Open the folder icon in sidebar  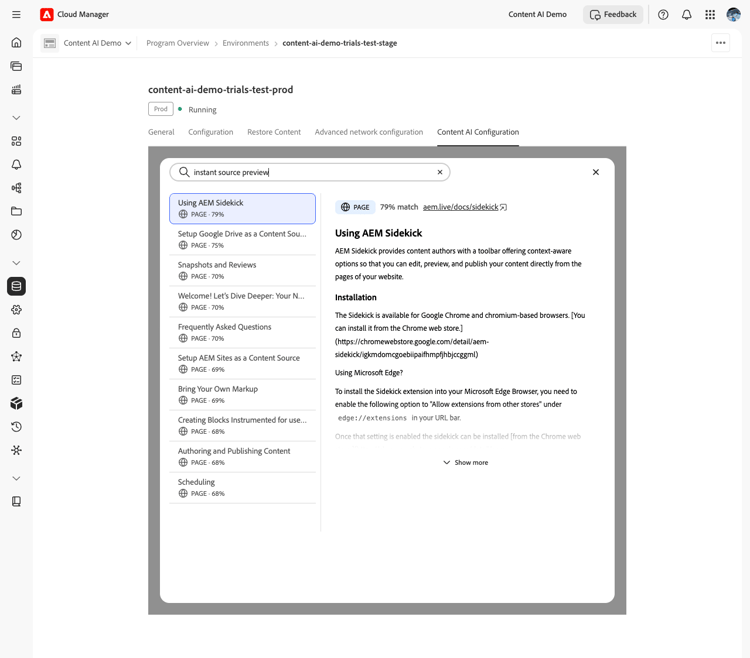click(x=16, y=211)
